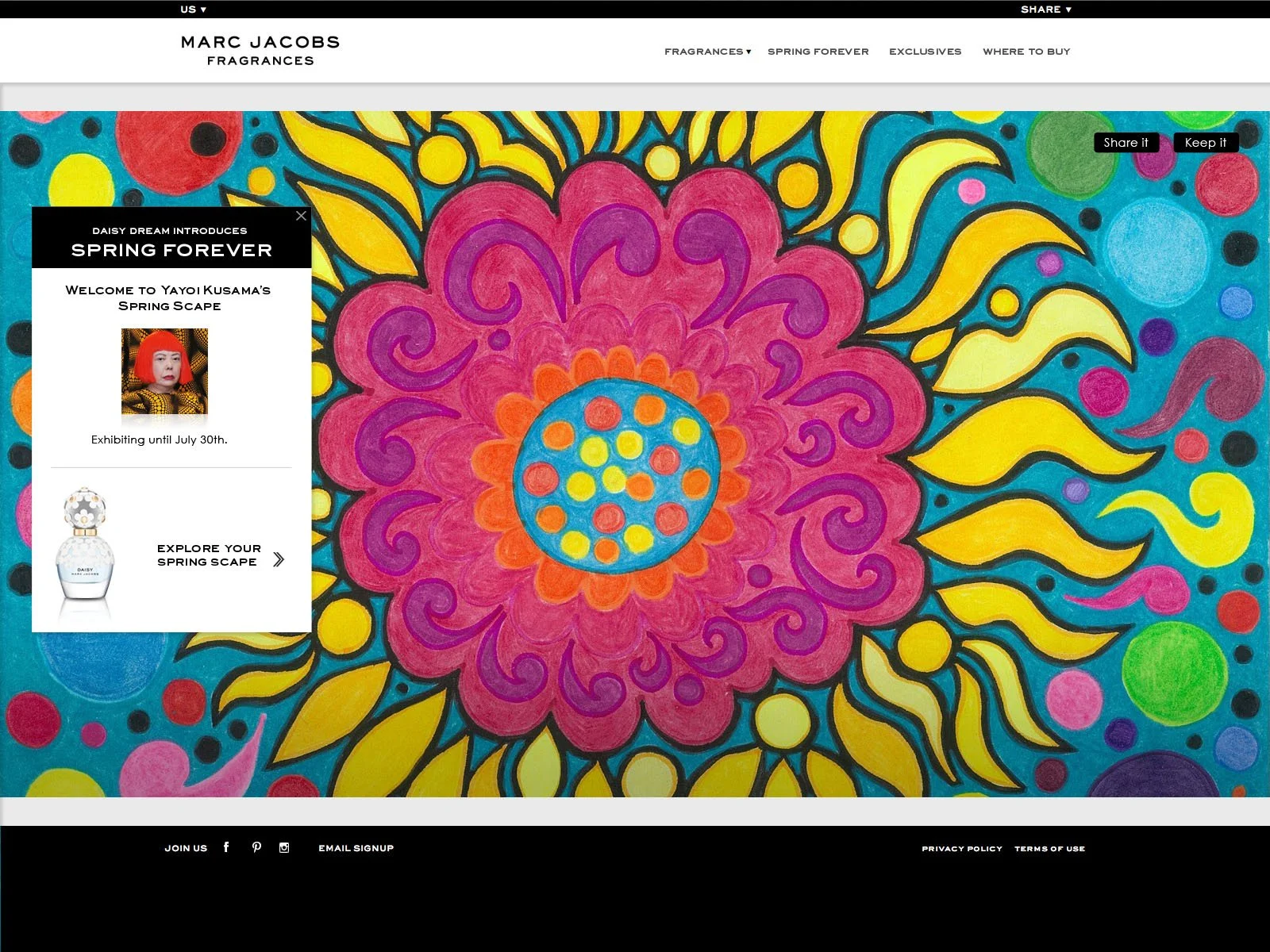Open the Facebook icon in the footer
The image size is (1270, 952).
point(226,847)
